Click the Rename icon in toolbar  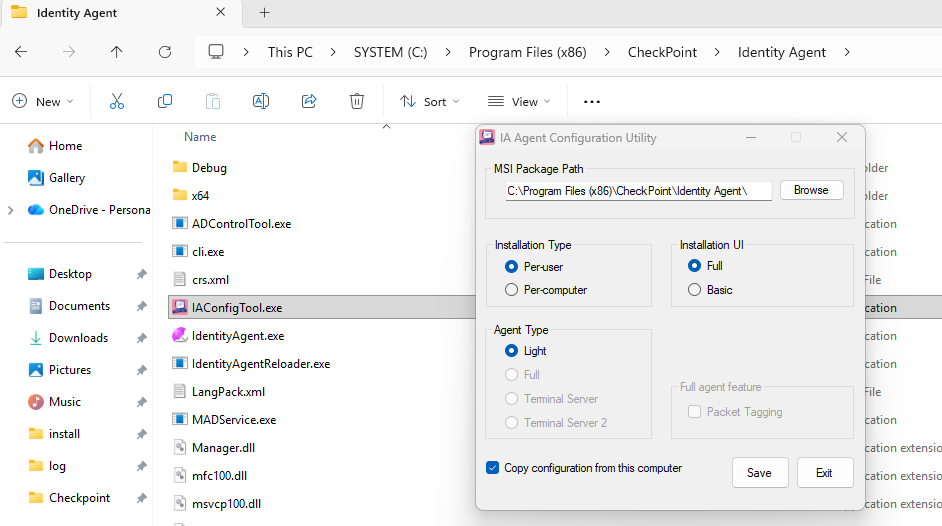[261, 101]
